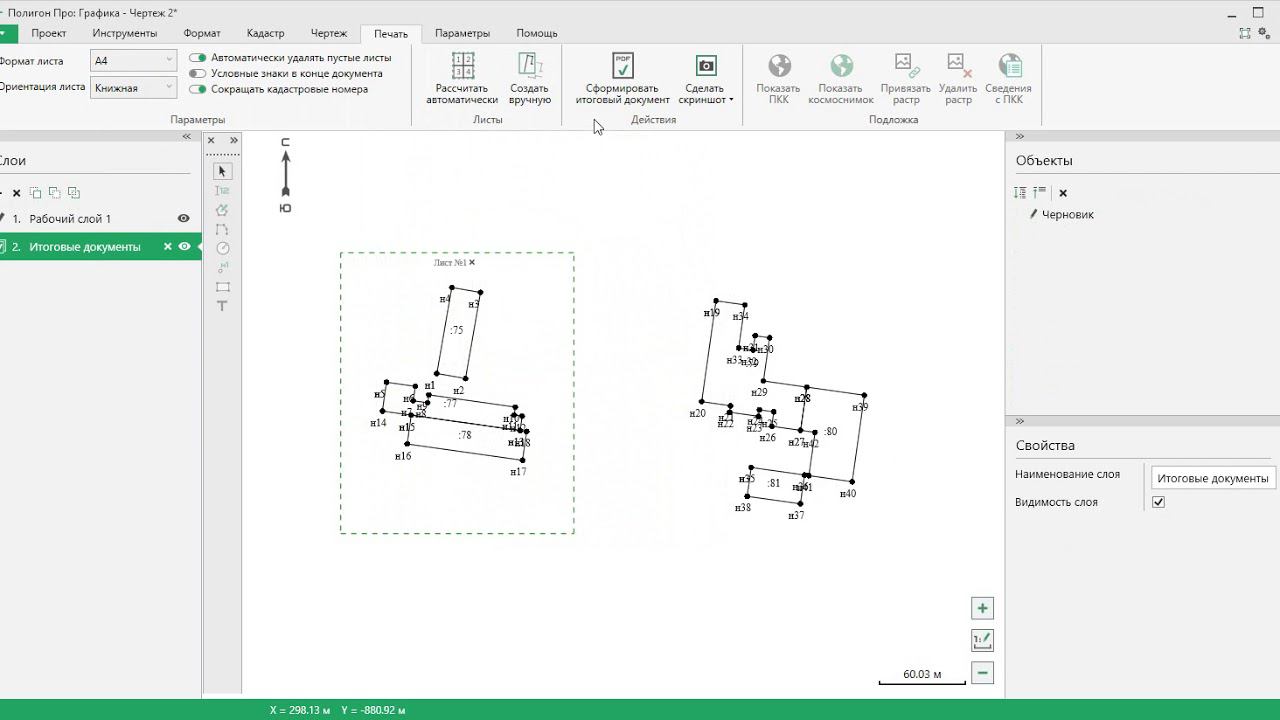Click Привязать растр icon
Viewport: 1280px width, 720px height.
[x=906, y=66]
